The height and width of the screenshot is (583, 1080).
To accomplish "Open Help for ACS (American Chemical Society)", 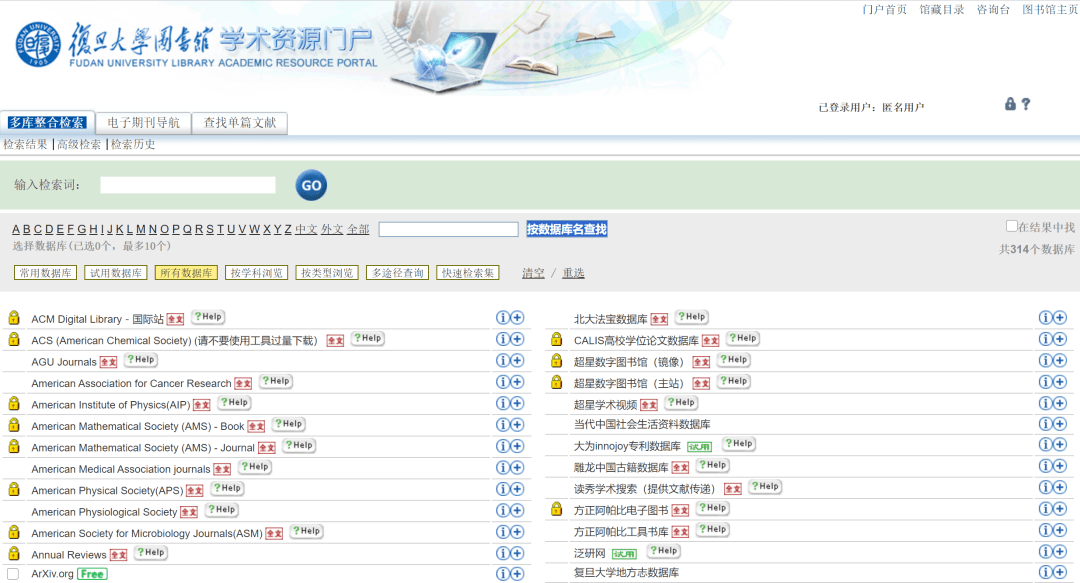I will (x=368, y=338).
